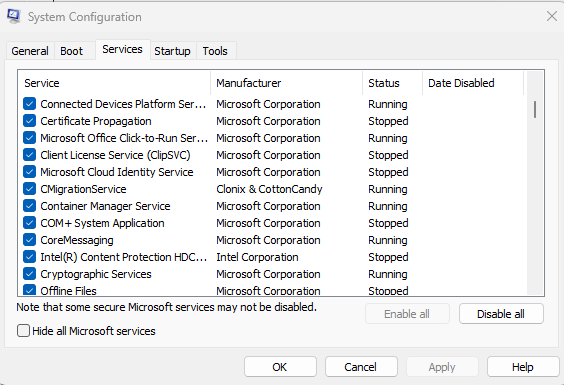The height and width of the screenshot is (385, 564).
Task: Click Stopped status of Certificate Propagation row
Action: tap(388, 121)
